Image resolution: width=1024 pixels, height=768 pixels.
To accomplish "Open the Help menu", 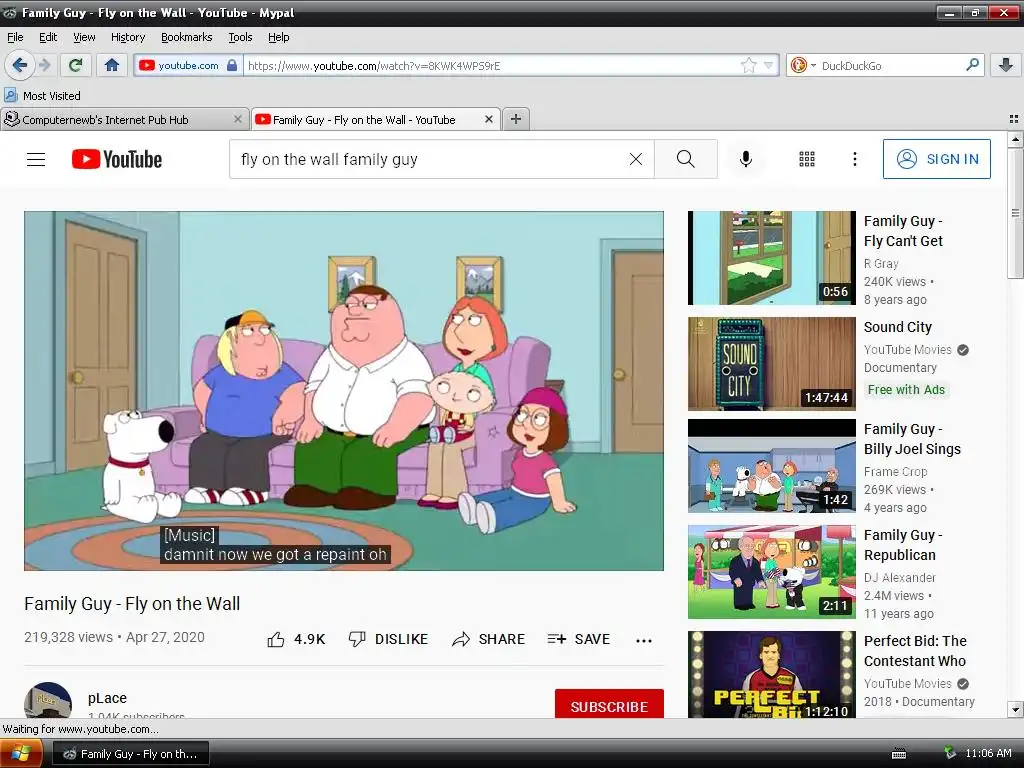I will (279, 37).
